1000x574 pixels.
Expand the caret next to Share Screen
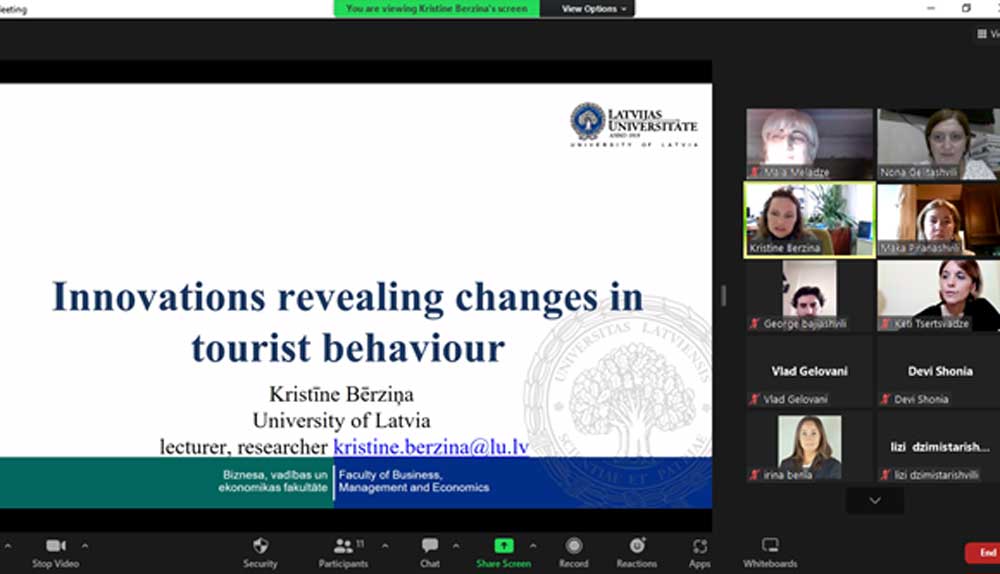(532, 546)
